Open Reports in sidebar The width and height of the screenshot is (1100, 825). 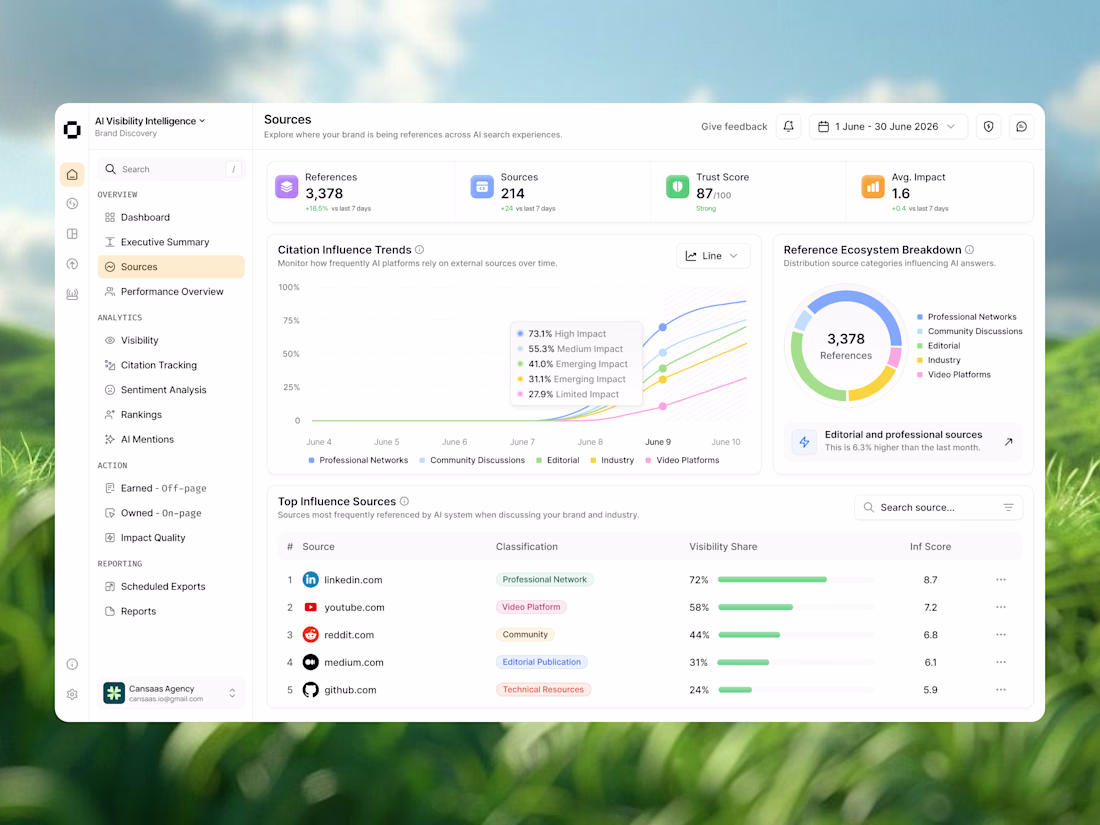[170, 611]
